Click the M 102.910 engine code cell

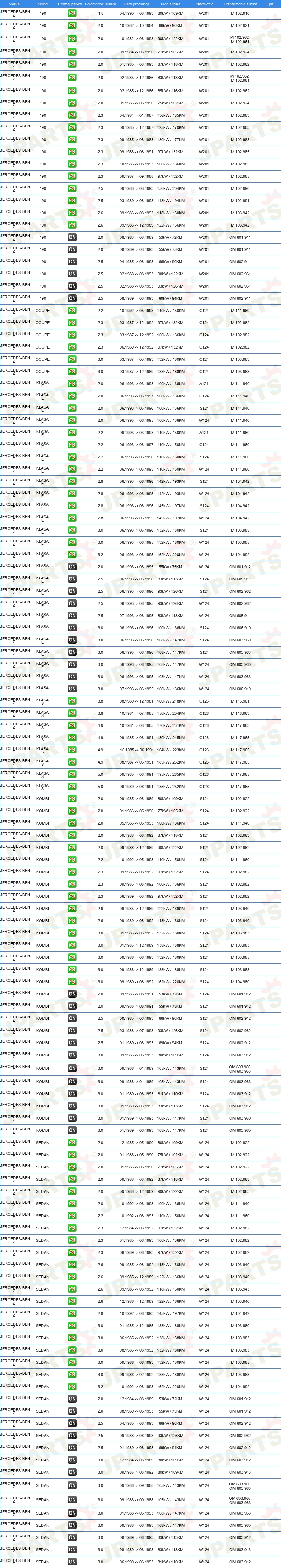tap(240, 13)
